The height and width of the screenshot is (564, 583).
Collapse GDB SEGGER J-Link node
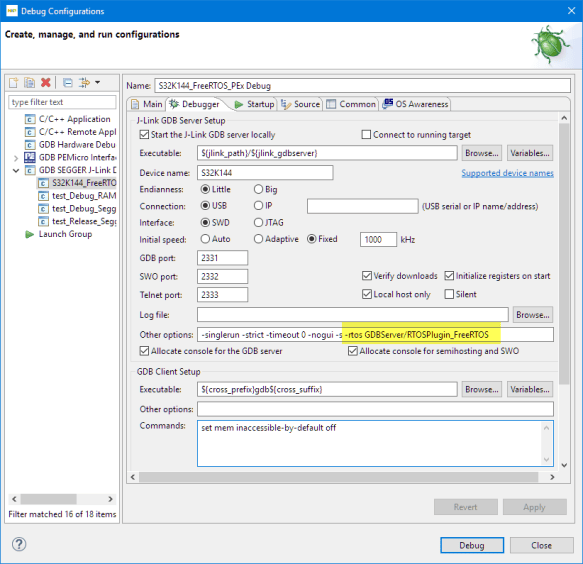(16, 171)
